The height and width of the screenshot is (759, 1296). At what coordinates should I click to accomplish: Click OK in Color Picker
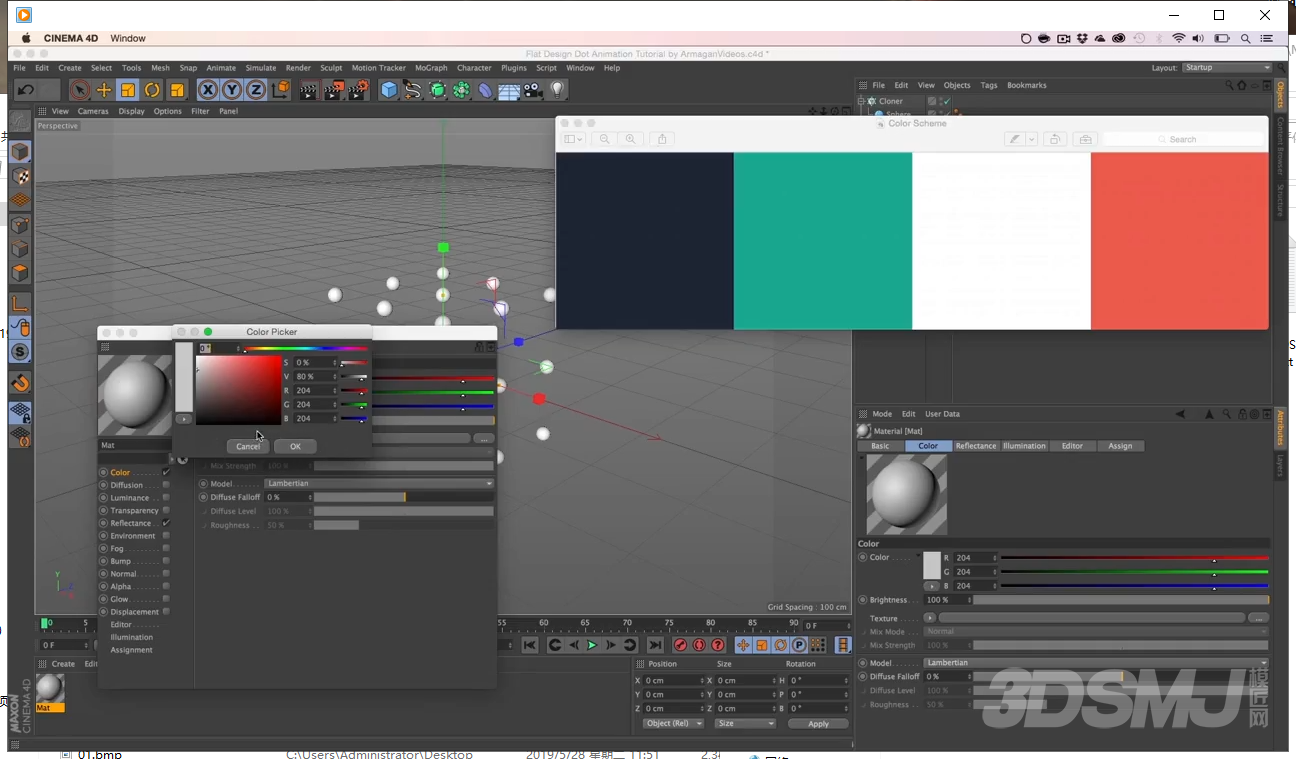[x=295, y=446]
